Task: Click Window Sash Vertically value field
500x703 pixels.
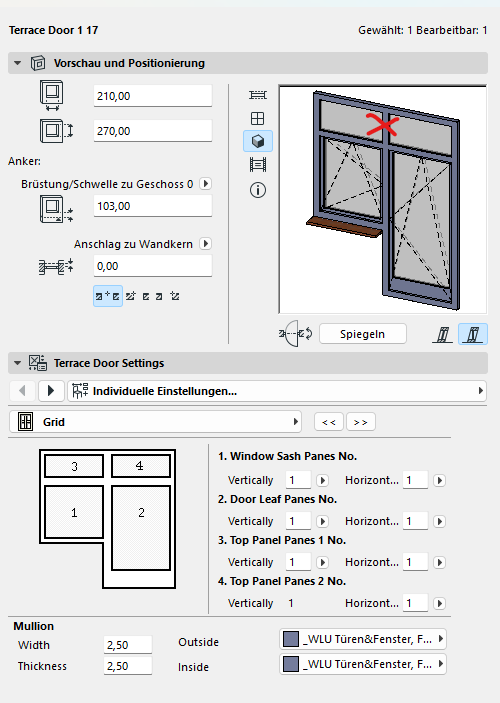Action: [298, 481]
